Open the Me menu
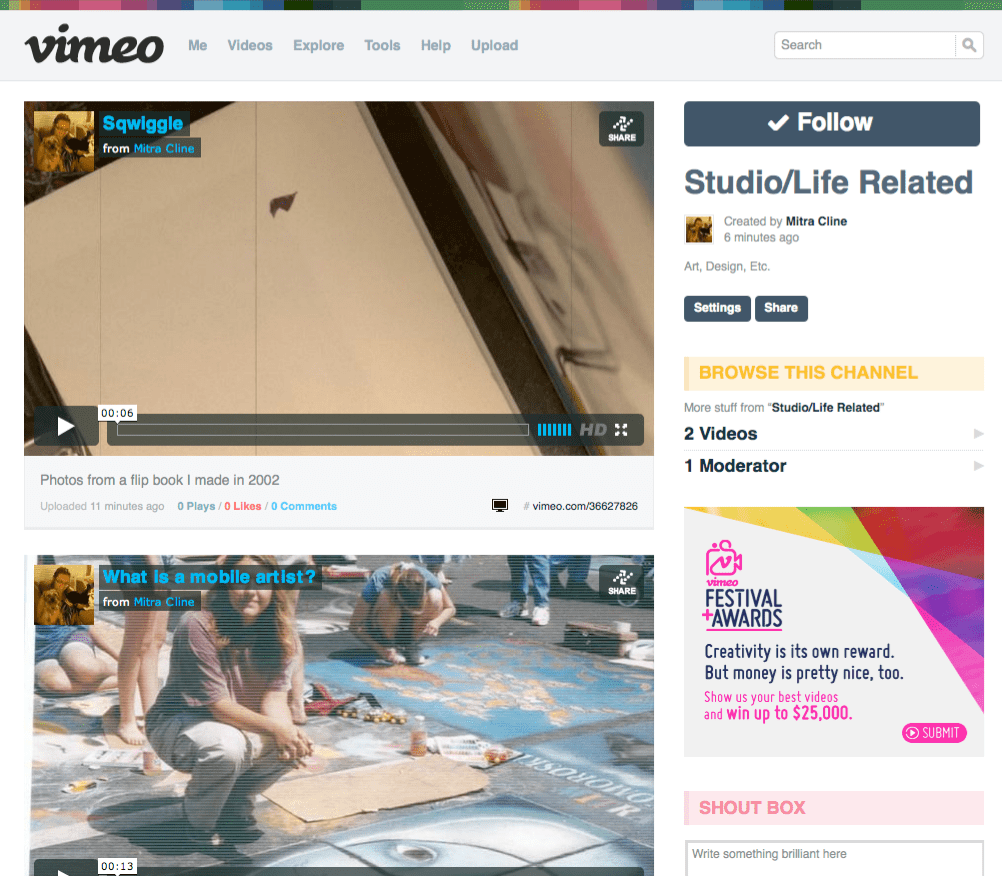This screenshot has height=876, width=1002. [x=197, y=45]
